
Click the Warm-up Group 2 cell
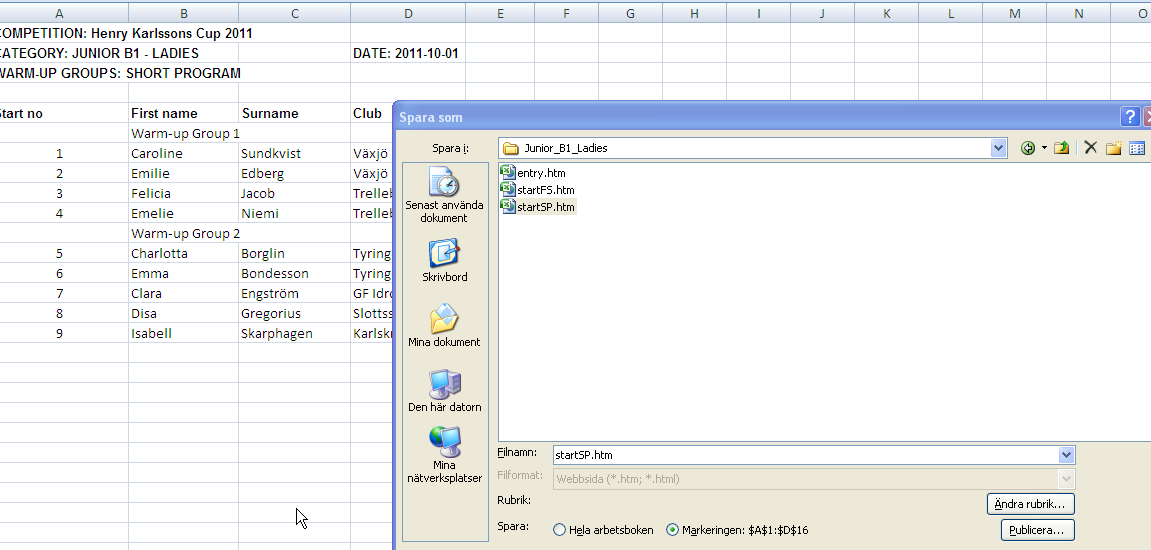click(x=185, y=234)
